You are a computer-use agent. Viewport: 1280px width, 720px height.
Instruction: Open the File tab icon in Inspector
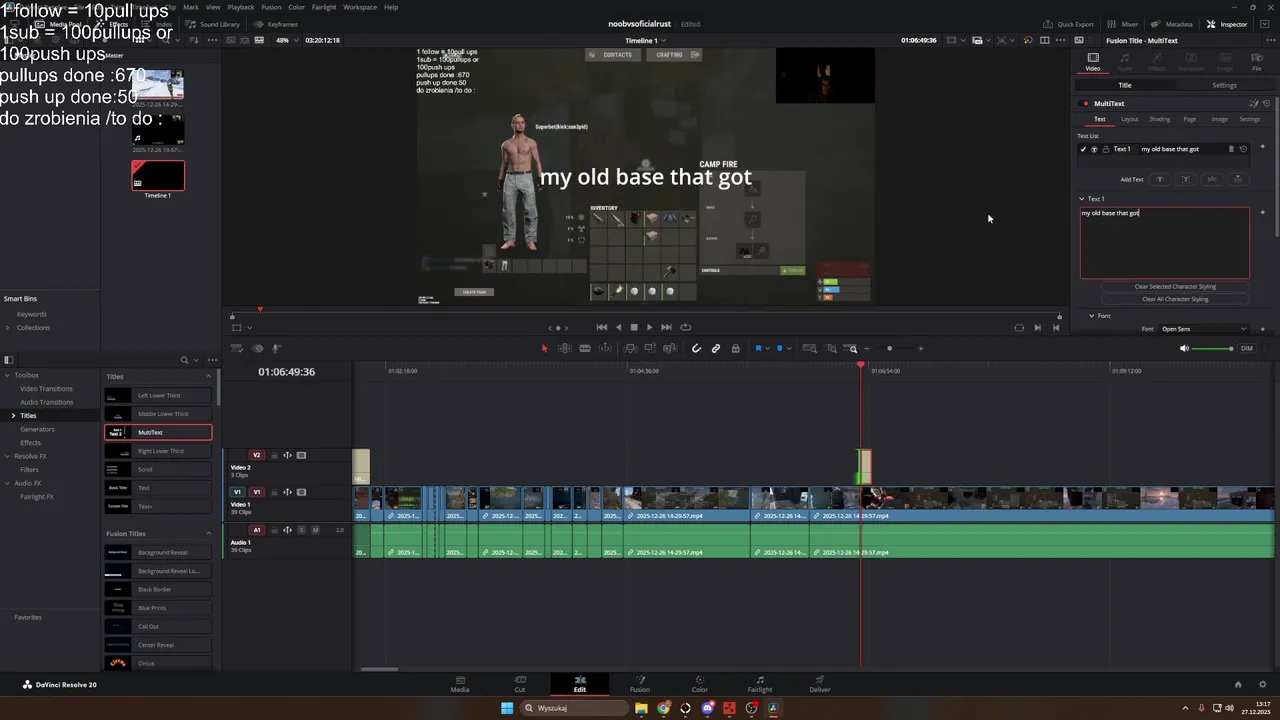pos(1257,61)
